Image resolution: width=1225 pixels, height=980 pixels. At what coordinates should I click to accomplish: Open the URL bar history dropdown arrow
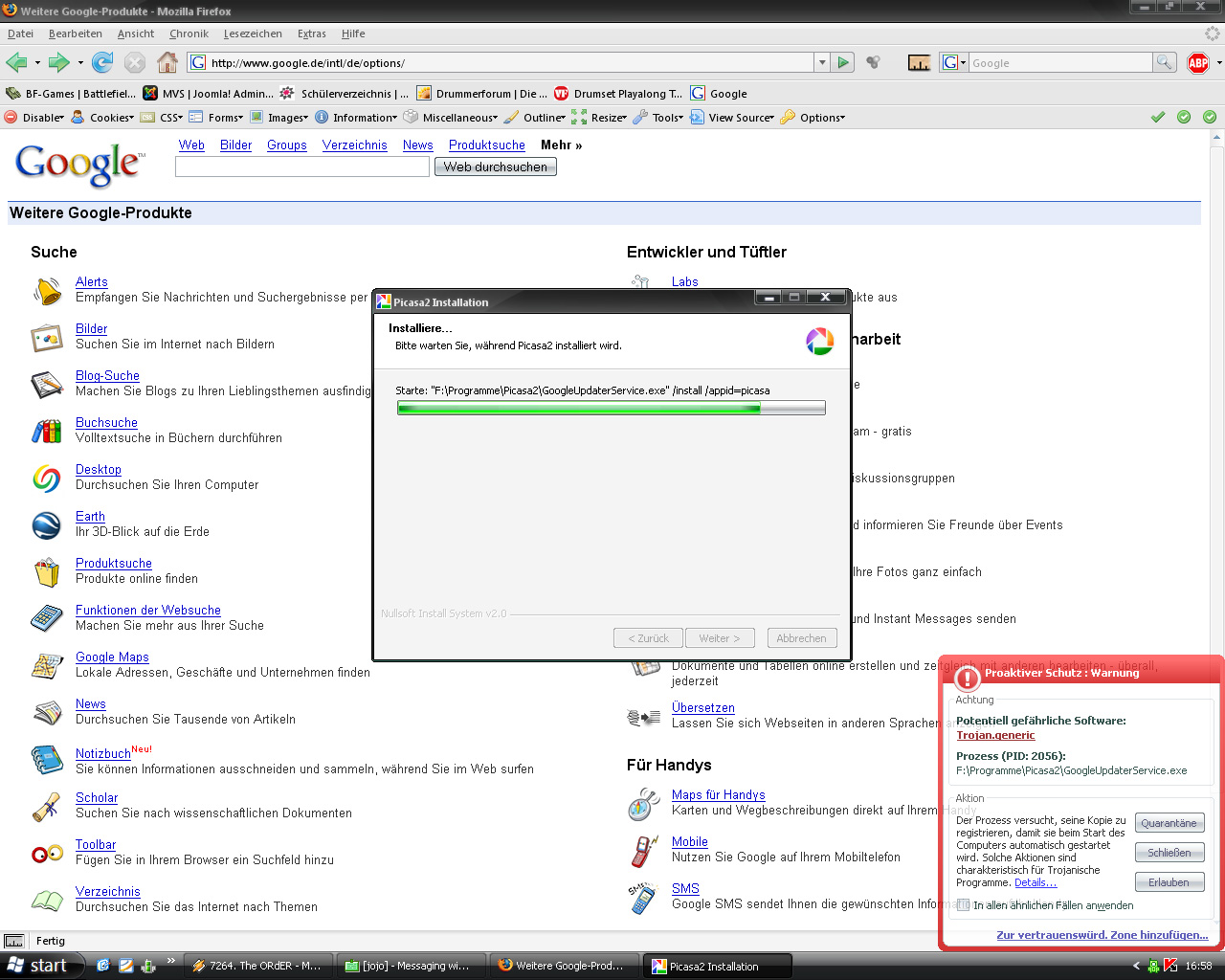pyautogui.click(x=822, y=63)
